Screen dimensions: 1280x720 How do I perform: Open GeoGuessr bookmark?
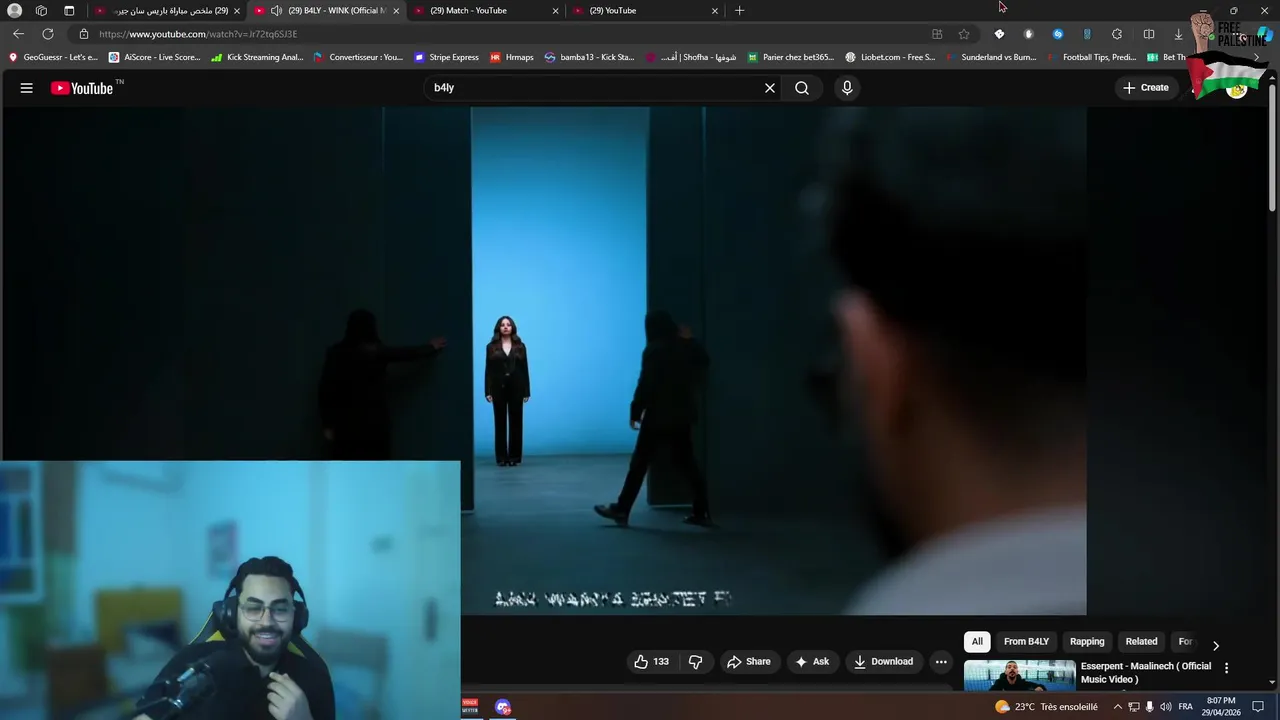tap(53, 57)
